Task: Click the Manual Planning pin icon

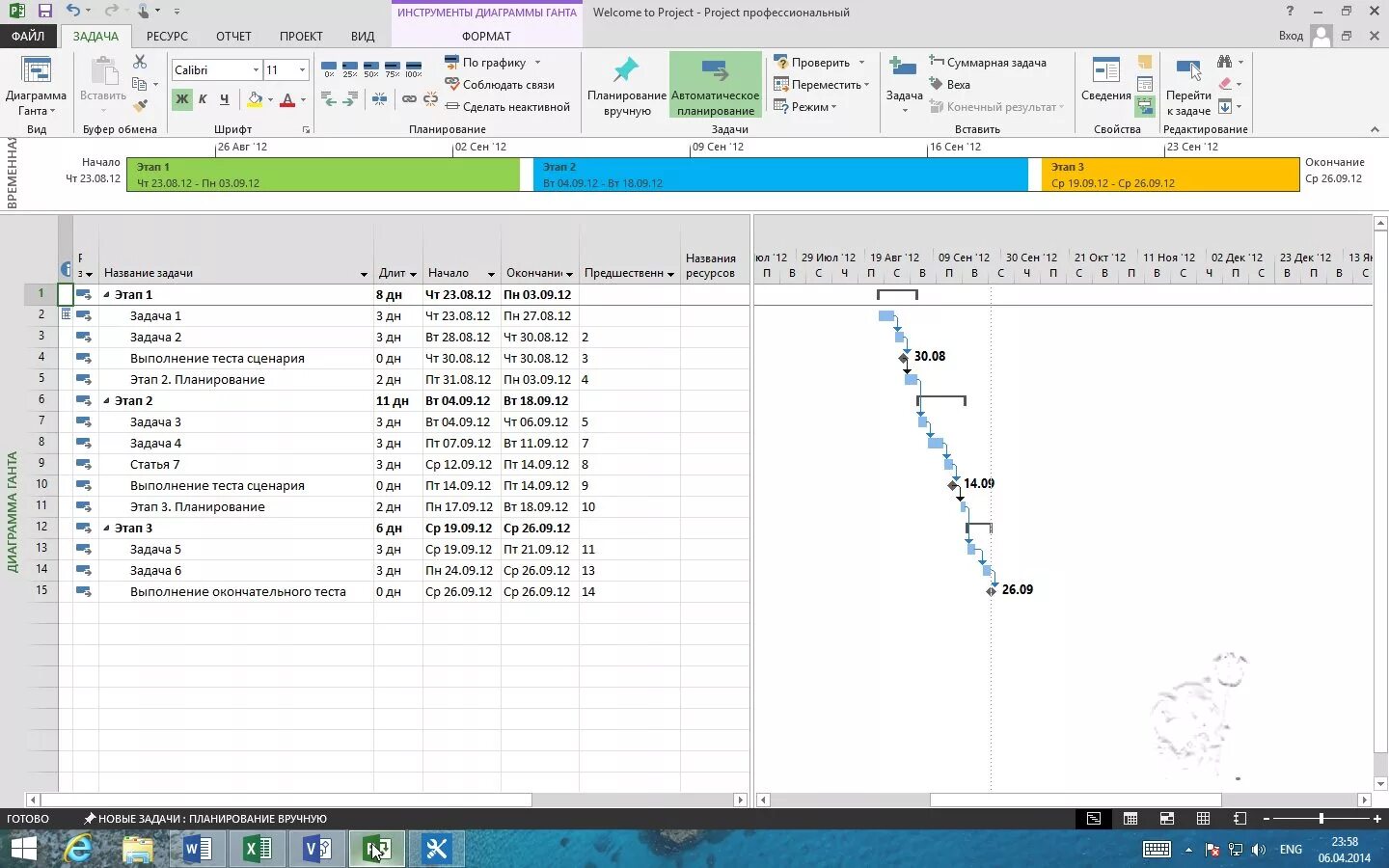Action: [x=626, y=69]
